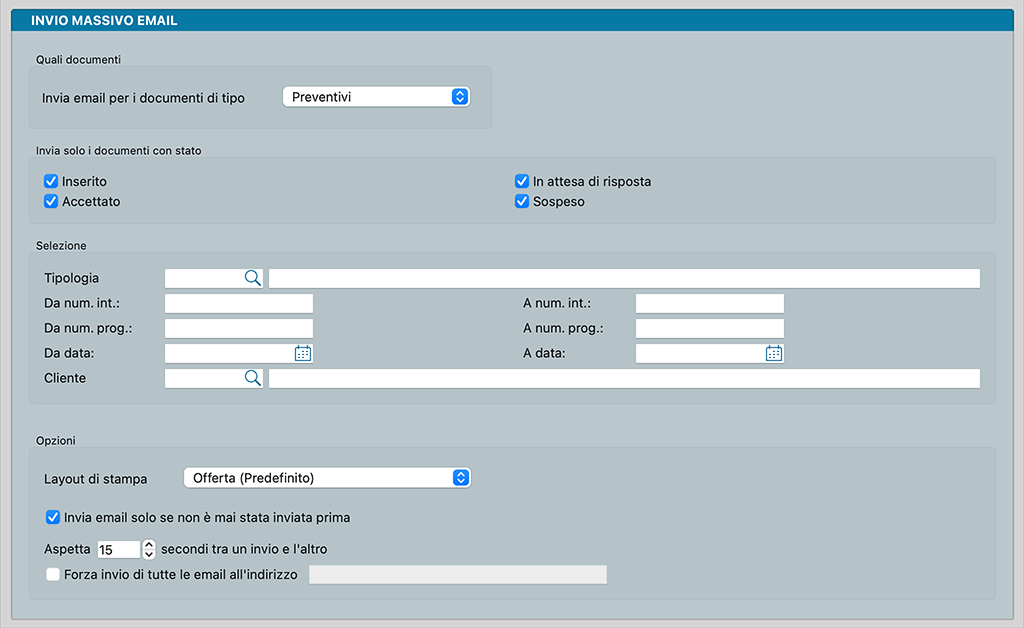Toggle the In attesa di risposta checkbox
This screenshot has width=1024, height=628.
click(x=522, y=182)
